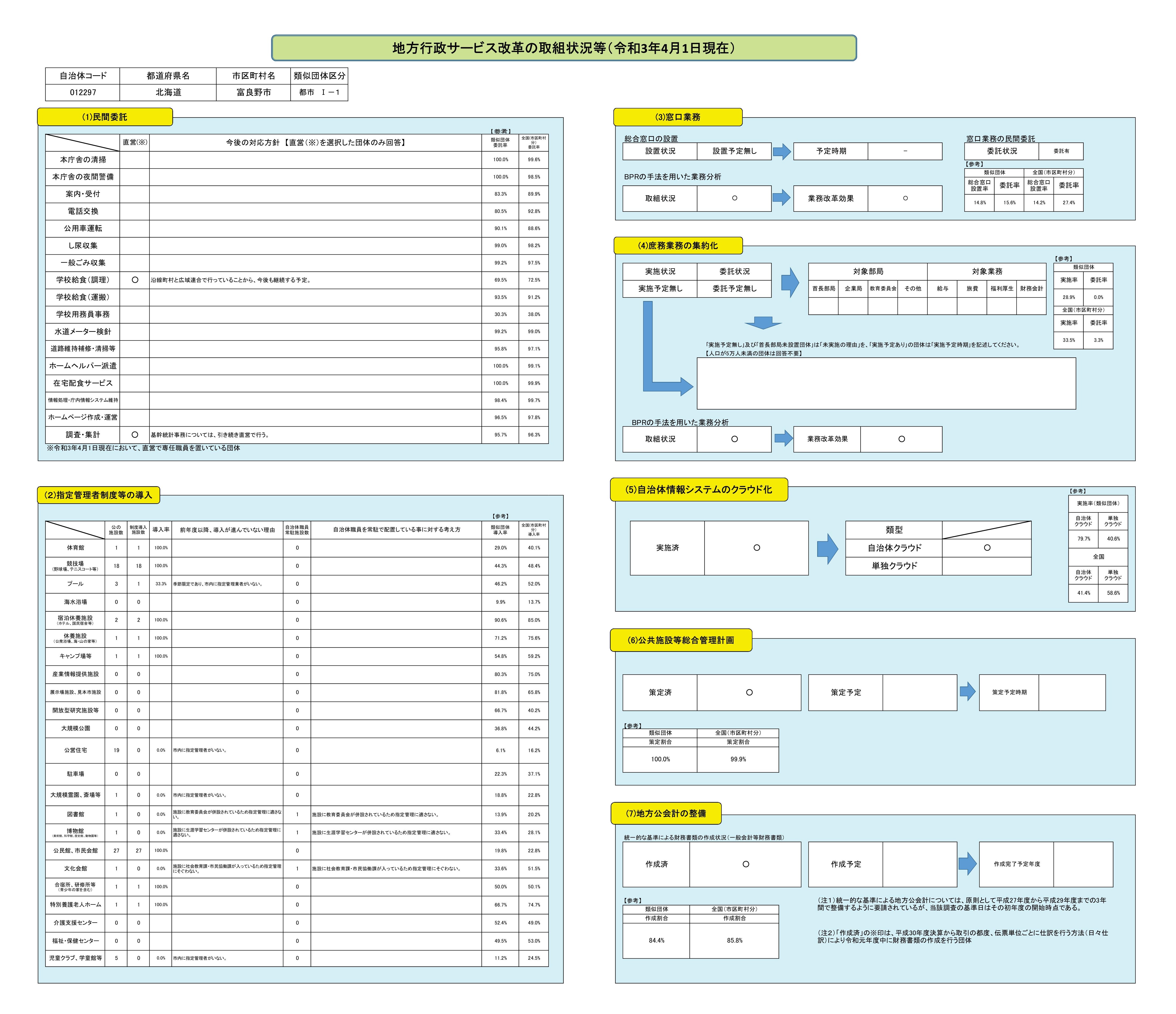Click the code value 012297
This screenshot has height=1014, width=1176.
click(x=83, y=93)
